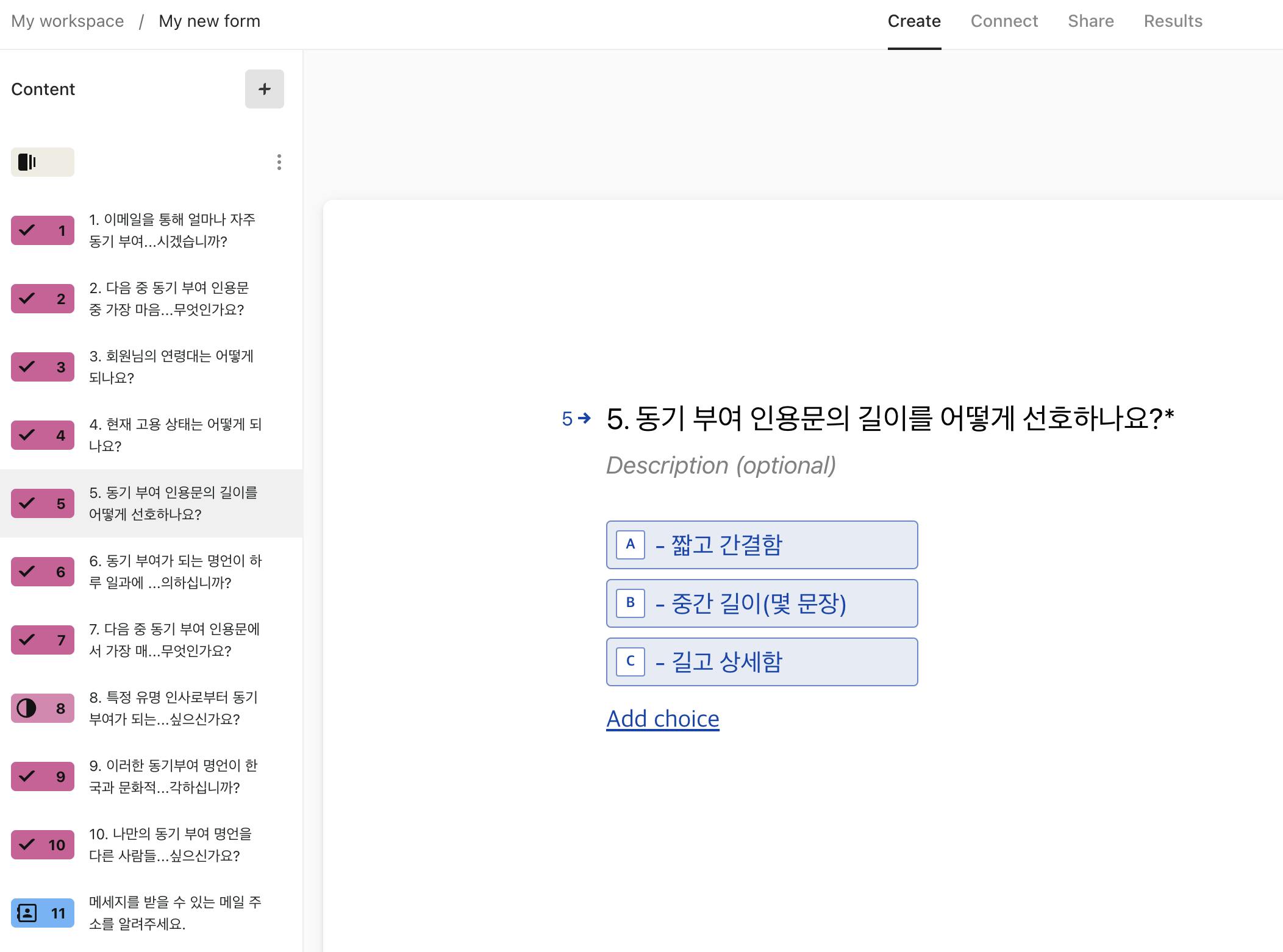Click the Description optional input field
Screen dimensions: 1283x952
[x=721, y=463]
